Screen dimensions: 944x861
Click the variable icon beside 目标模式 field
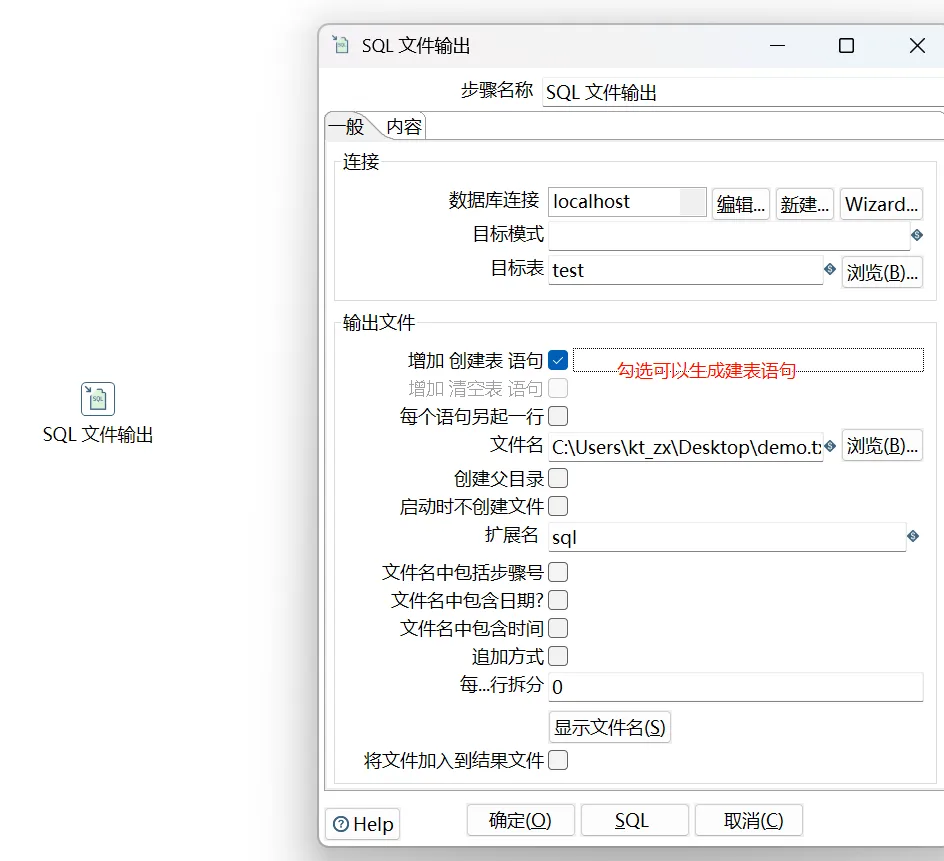point(916,236)
